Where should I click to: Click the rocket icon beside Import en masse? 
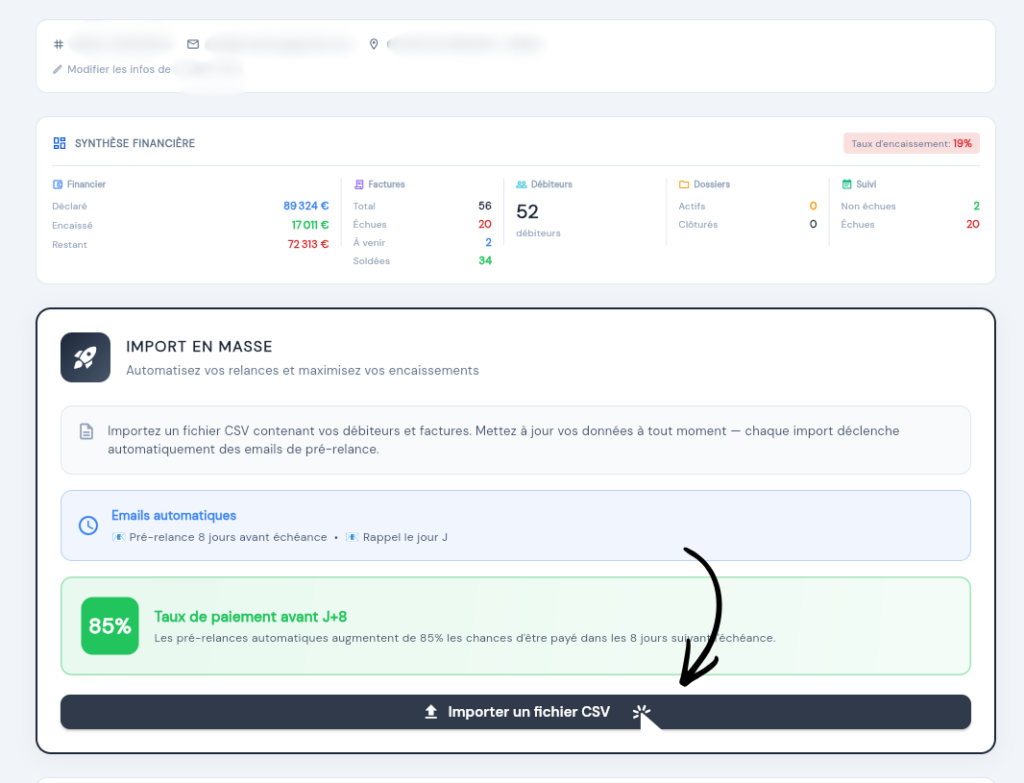coord(85,358)
